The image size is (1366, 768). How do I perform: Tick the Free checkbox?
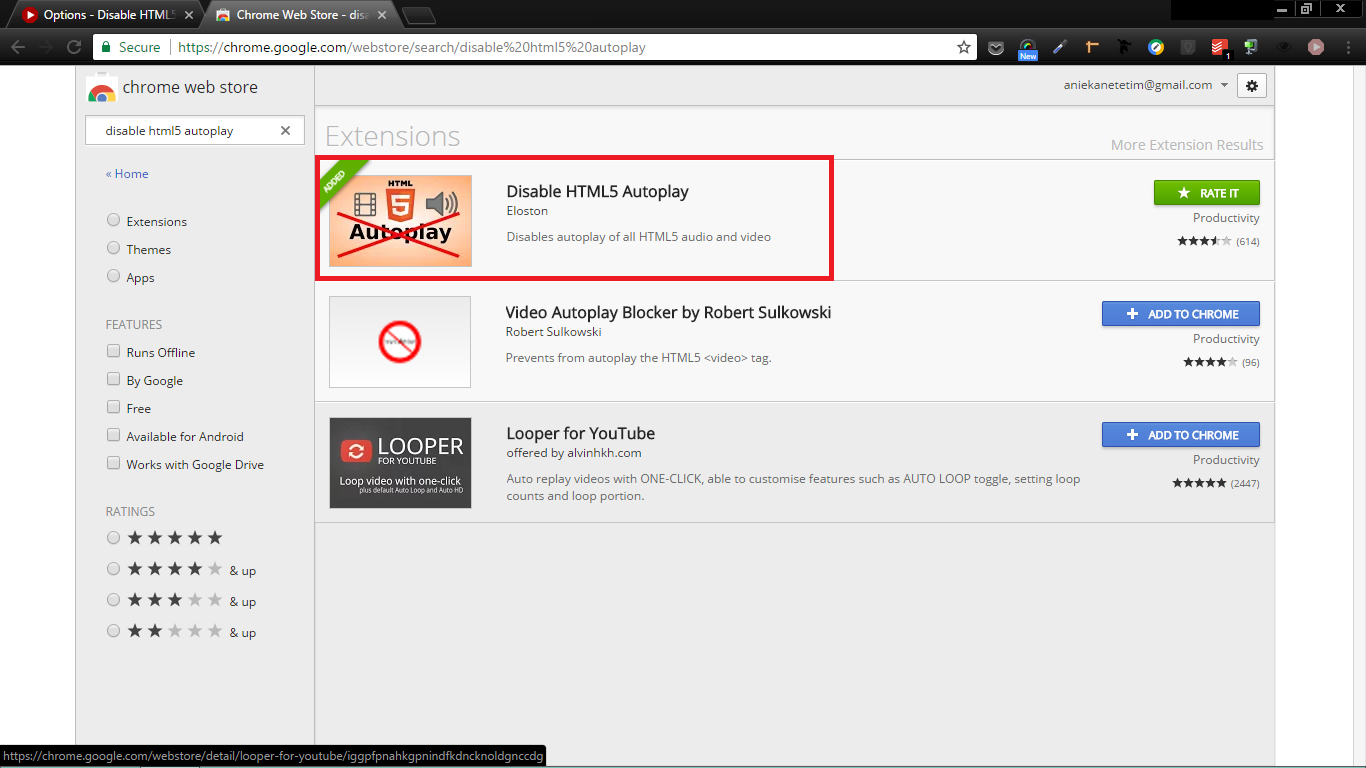(x=113, y=407)
